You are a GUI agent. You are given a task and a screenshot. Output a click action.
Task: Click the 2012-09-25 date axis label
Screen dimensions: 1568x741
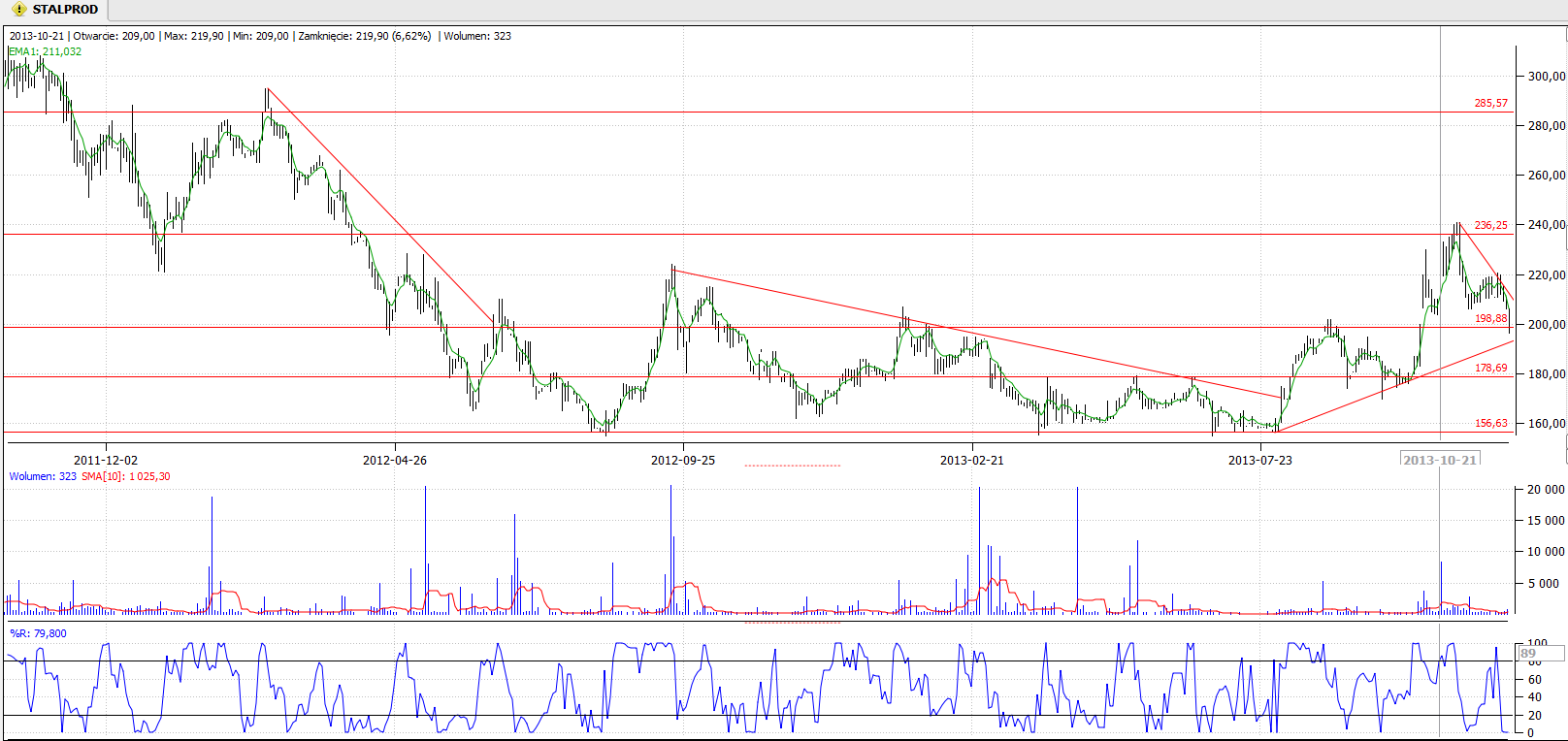point(683,460)
